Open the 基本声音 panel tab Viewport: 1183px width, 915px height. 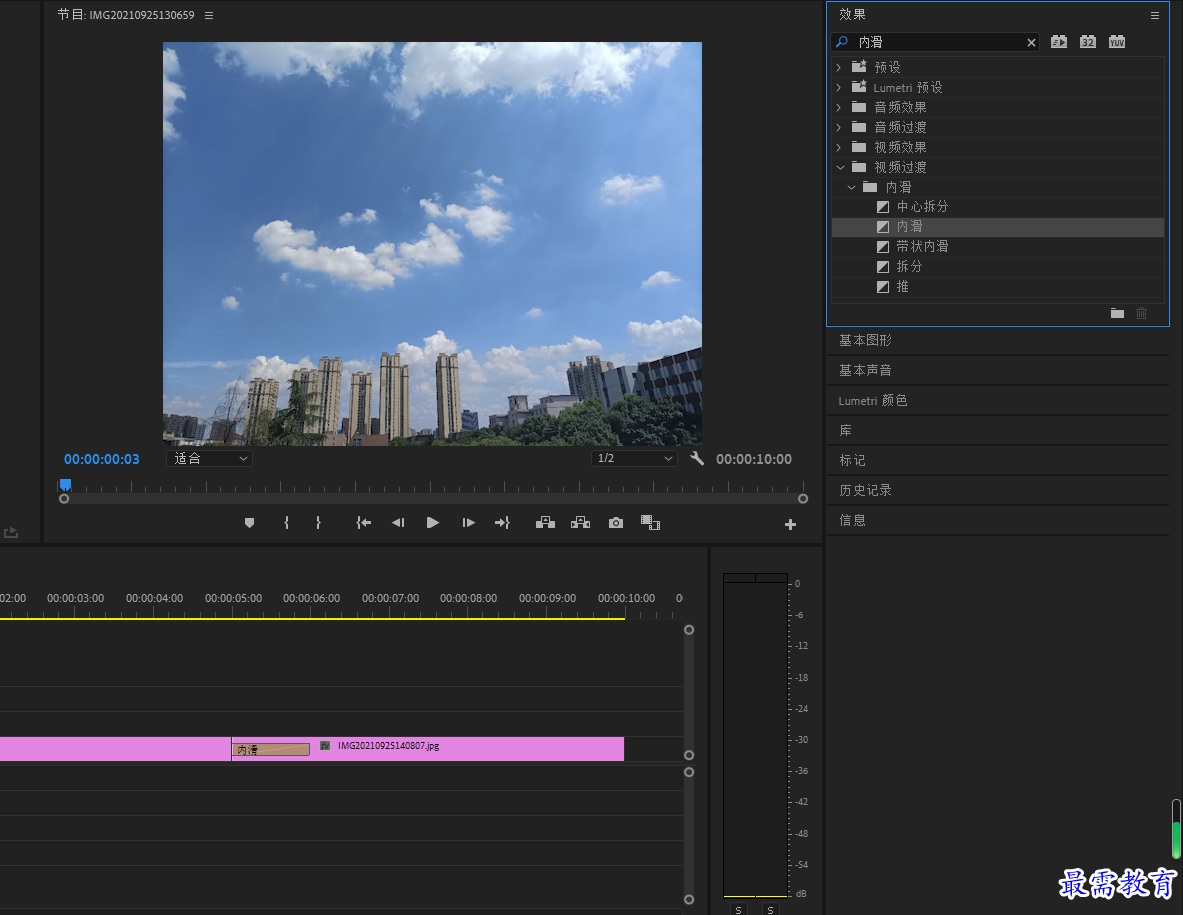[865, 370]
